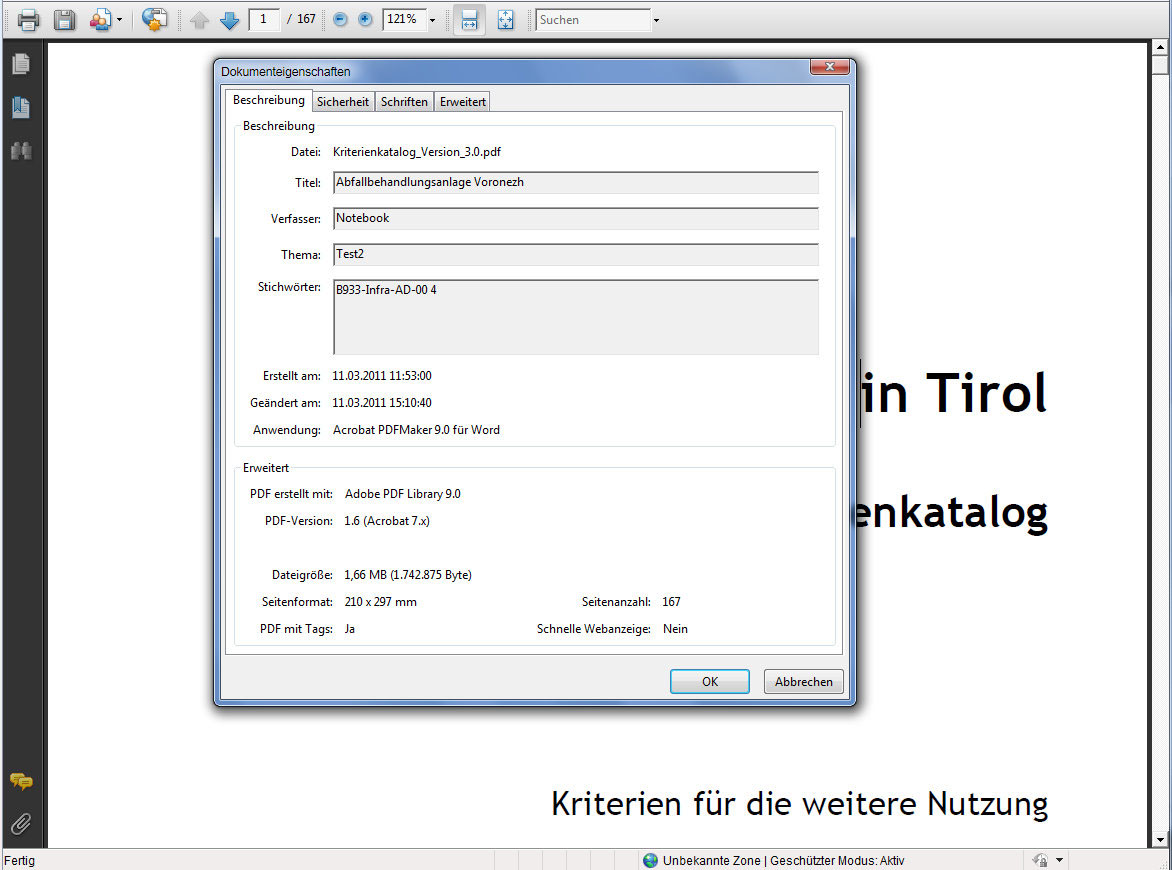The image size is (1172, 870).
Task: Click the page number field
Action: click(x=264, y=19)
